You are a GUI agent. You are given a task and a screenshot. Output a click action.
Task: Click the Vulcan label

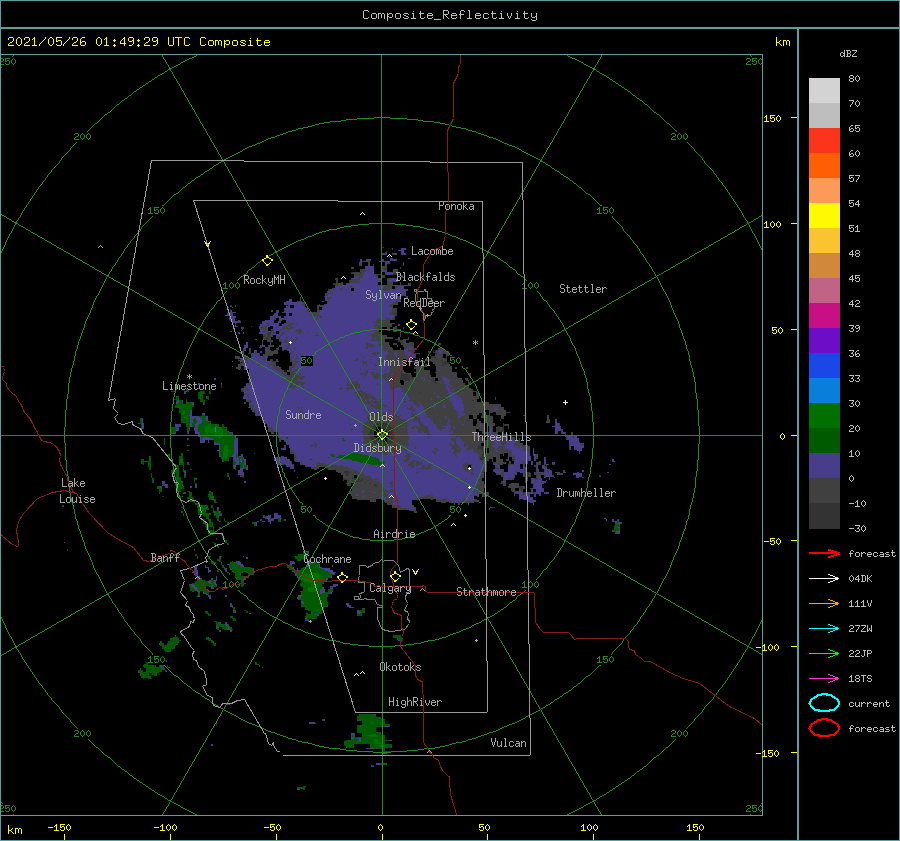[x=509, y=743]
